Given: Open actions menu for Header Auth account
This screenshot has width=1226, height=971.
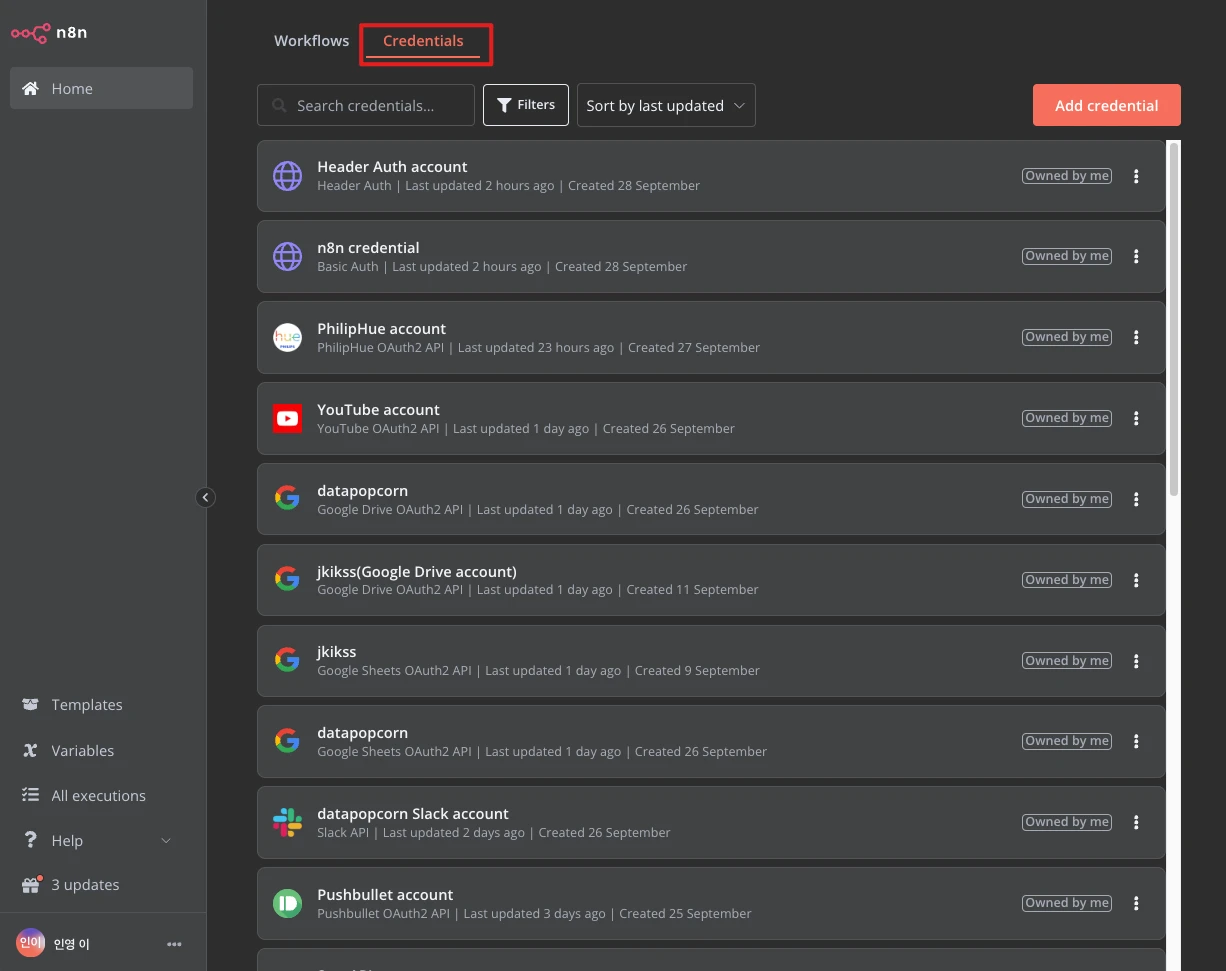Looking at the screenshot, I should point(1136,176).
